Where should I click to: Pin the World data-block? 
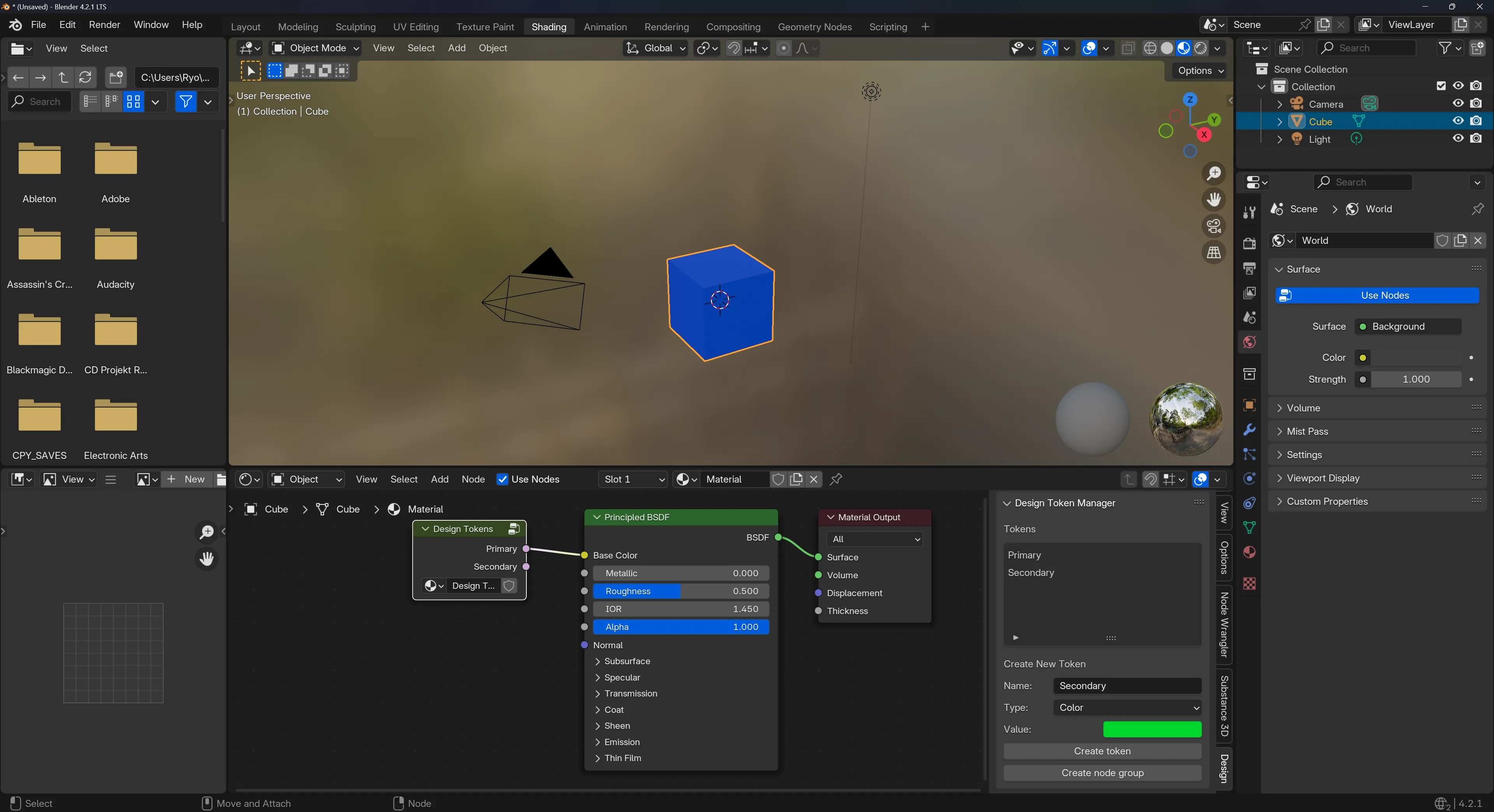(x=1478, y=209)
